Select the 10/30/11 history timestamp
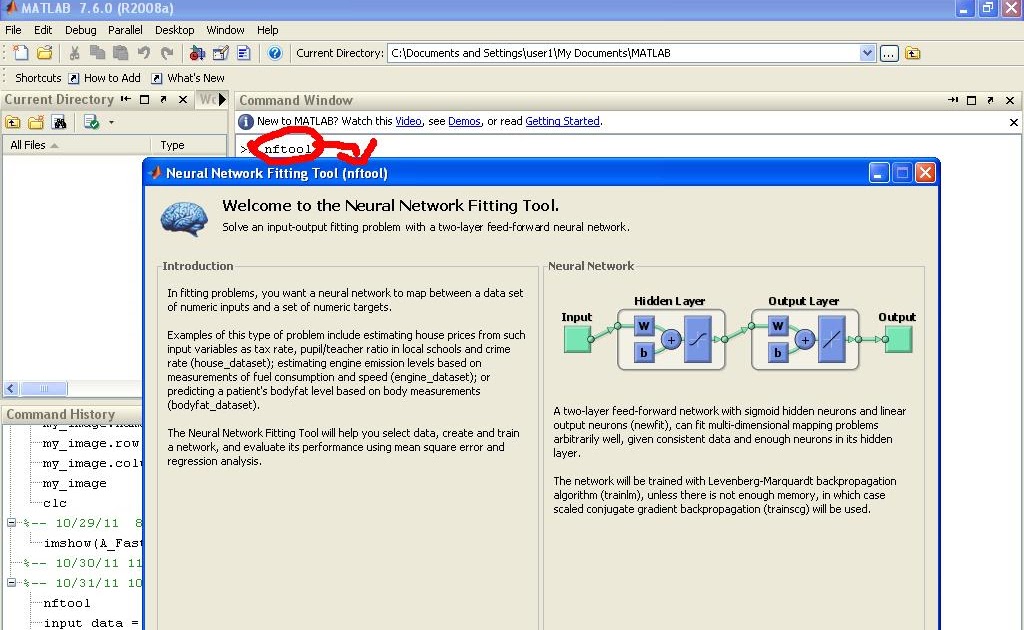The width and height of the screenshot is (1024, 630). pyautogui.click(x=82, y=563)
